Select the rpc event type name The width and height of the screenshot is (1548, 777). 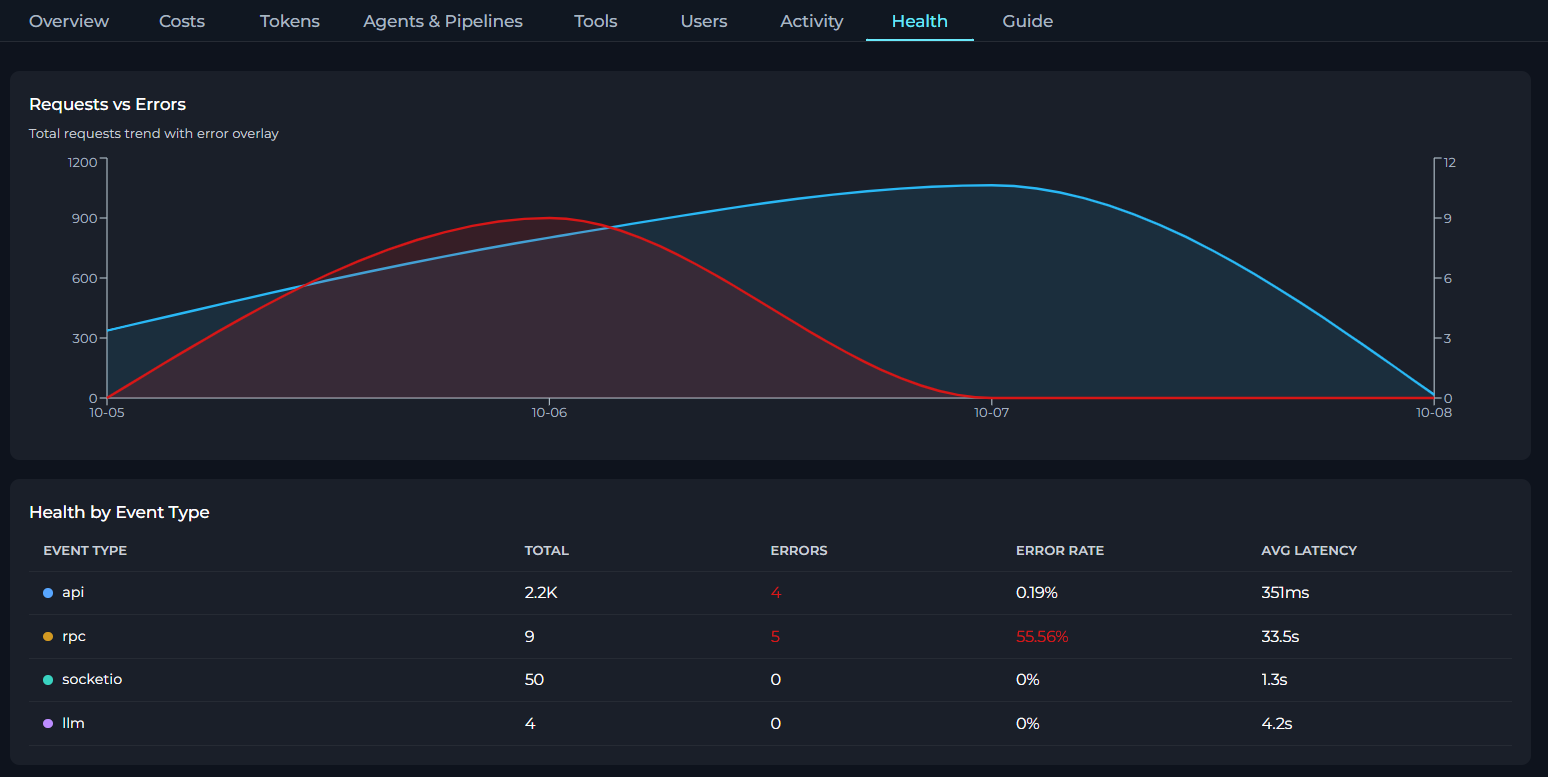click(x=74, y=636)
